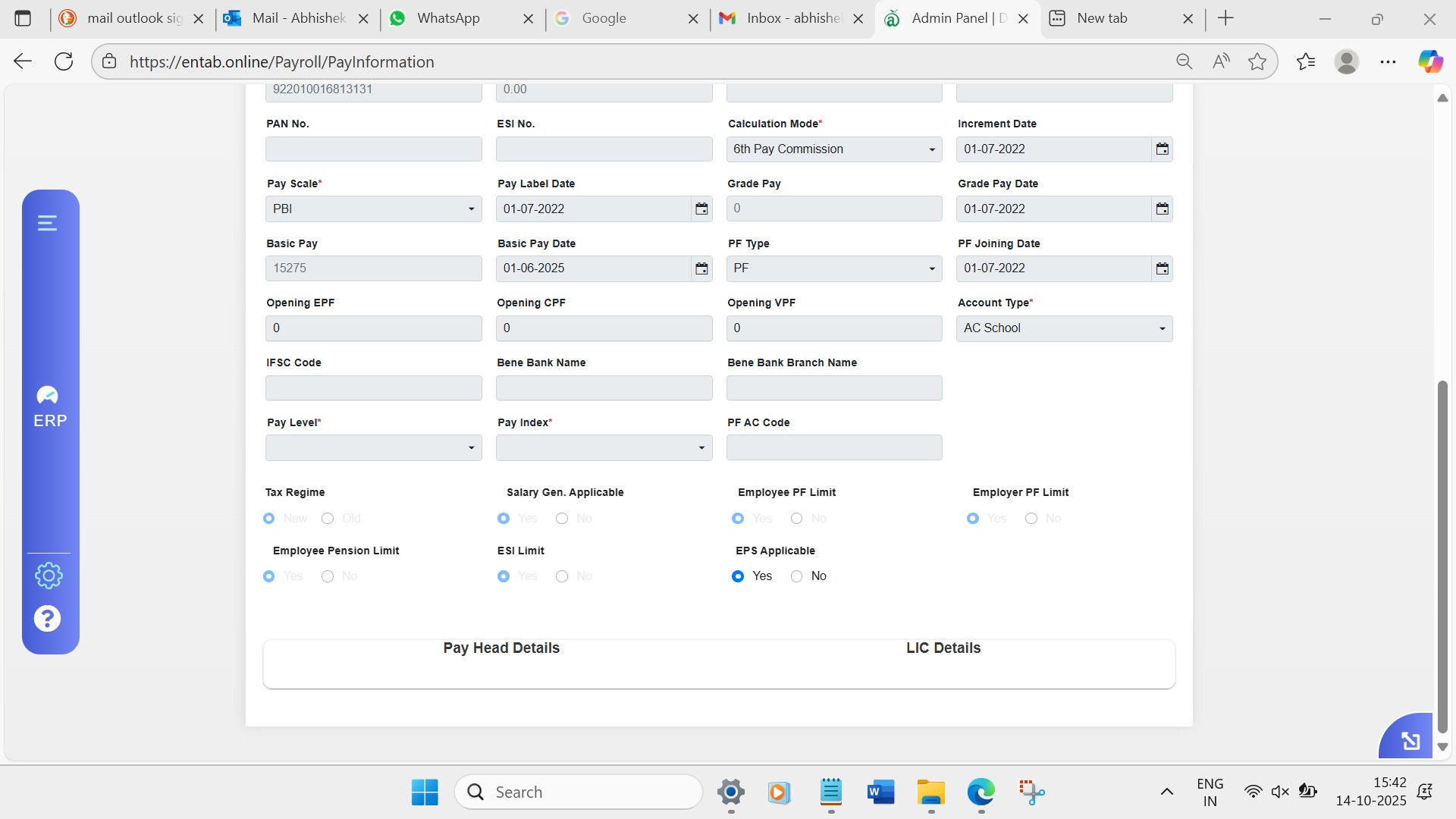Click the ERP dashboard icon in sidebar
The height and width of the screenshot is (819, 1456).
click(49, 407)
